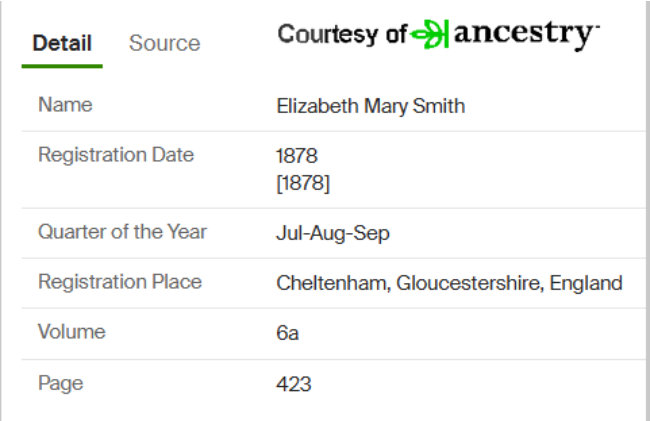This screenshot has height=421, width=650.
Task: Click the Page label
Action: coord(61,384)
